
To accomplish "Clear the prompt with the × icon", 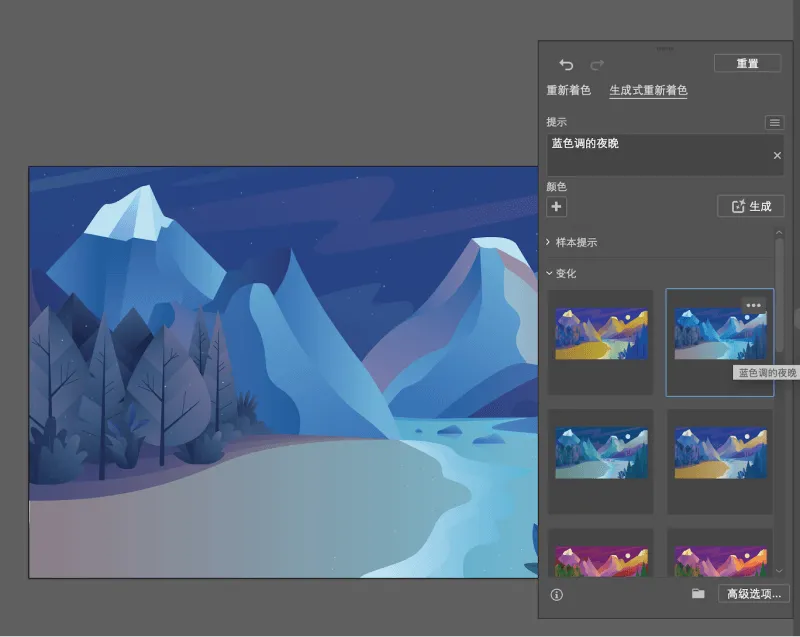I will pos(777,156).
